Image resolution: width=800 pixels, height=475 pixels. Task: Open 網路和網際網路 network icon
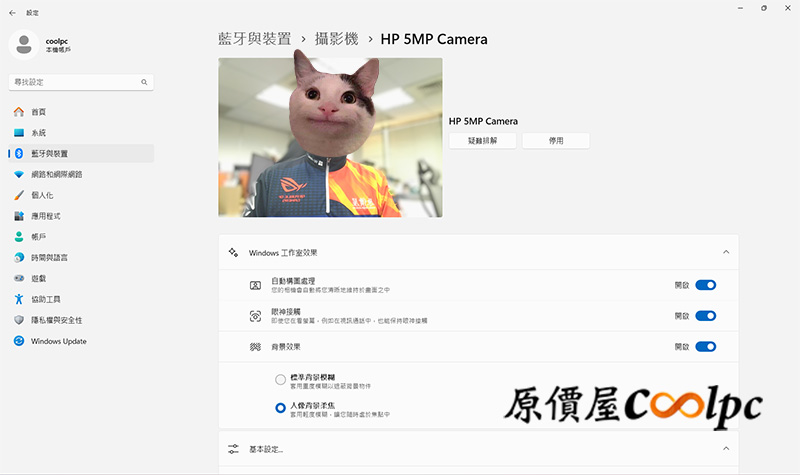[x=19, y=174]
